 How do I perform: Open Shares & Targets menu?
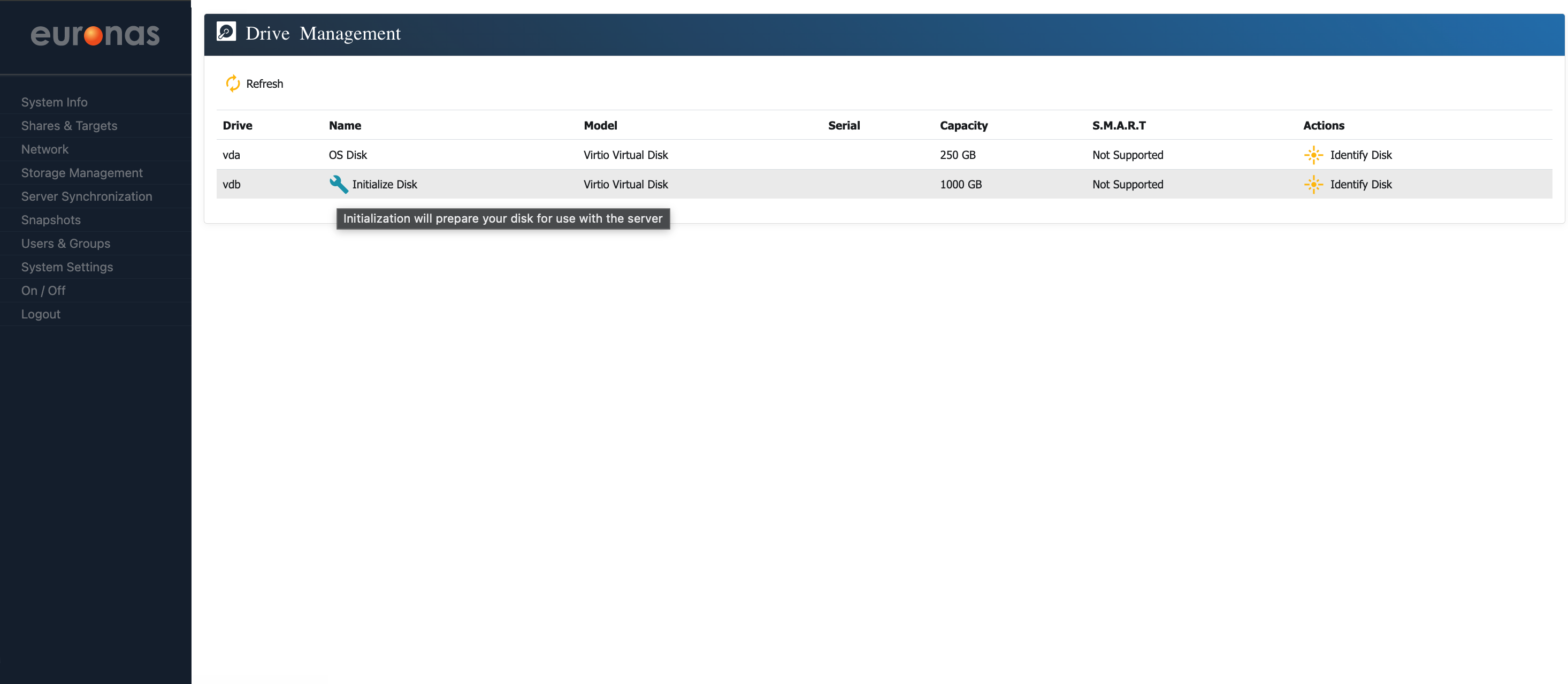coord(69,125)
